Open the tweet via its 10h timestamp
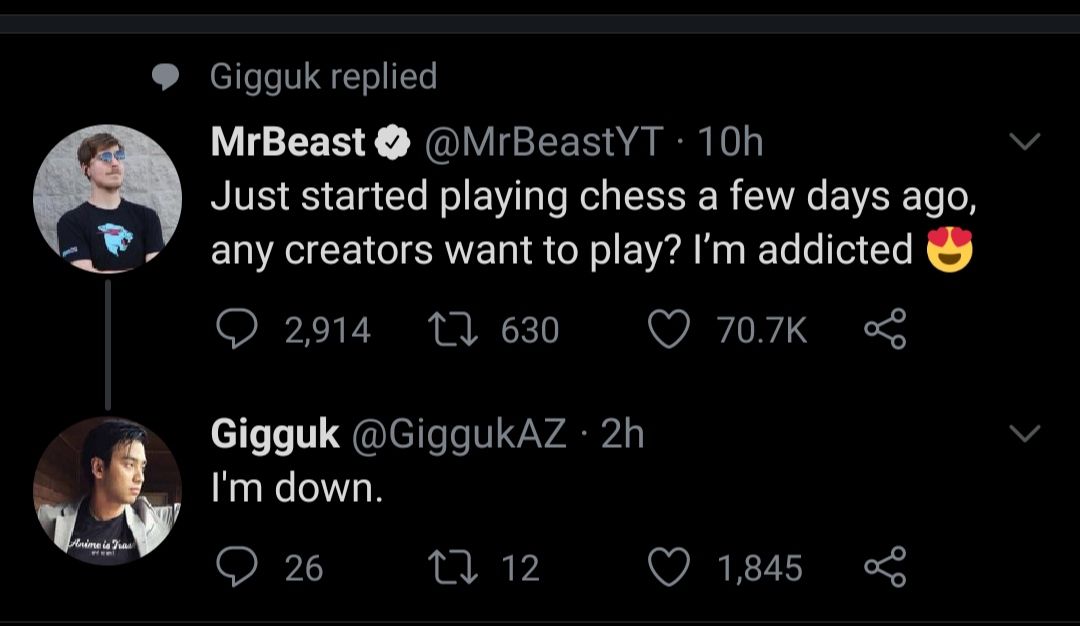1080x626 pixels. [730, 144]
